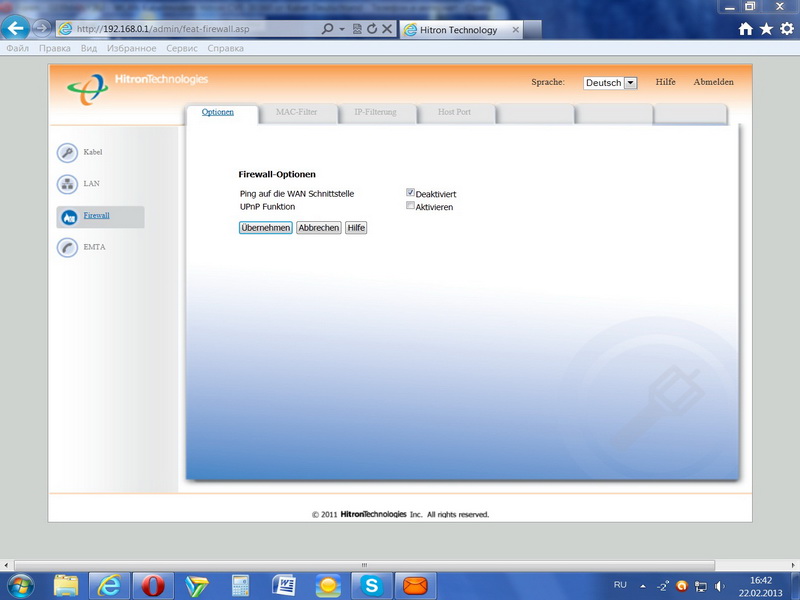This screenshot has height=600, width=800.
Task: Click the browser back arrow button
Action: [16, 29]
